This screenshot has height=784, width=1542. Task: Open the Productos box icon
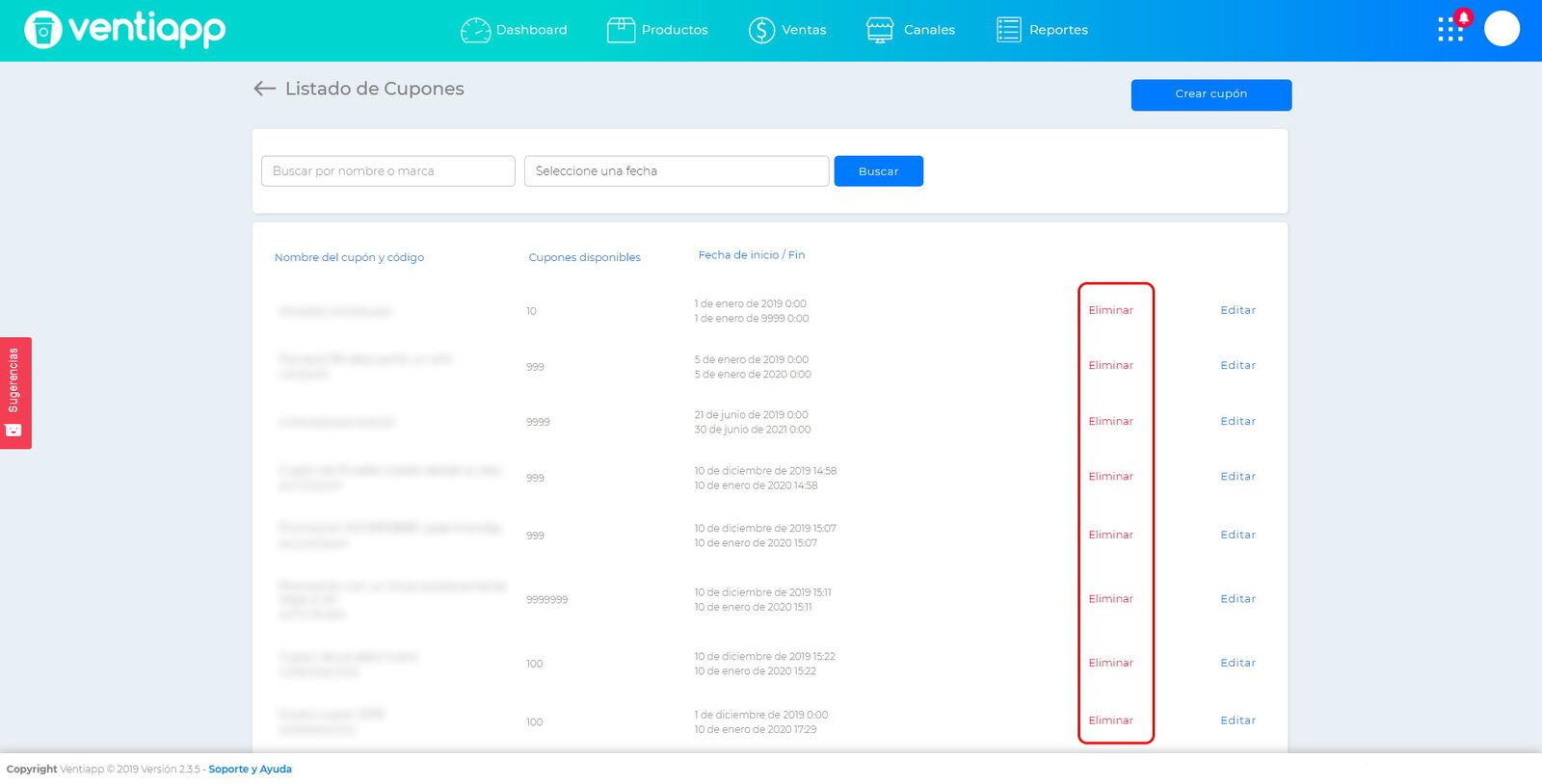pyautogui.click(x=621, y=30)
